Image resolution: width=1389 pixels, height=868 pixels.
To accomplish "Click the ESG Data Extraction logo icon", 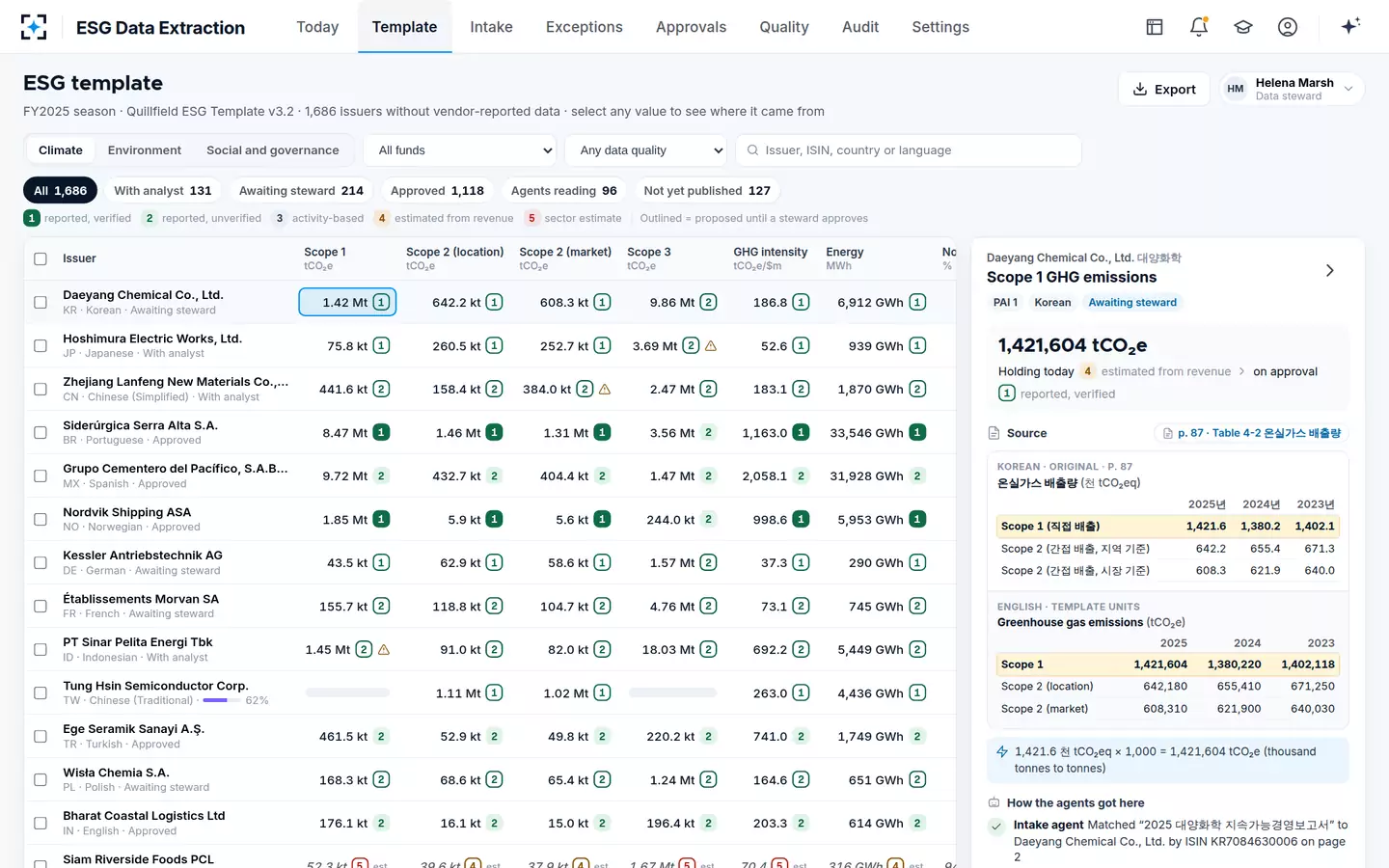I will coord(34,27).
